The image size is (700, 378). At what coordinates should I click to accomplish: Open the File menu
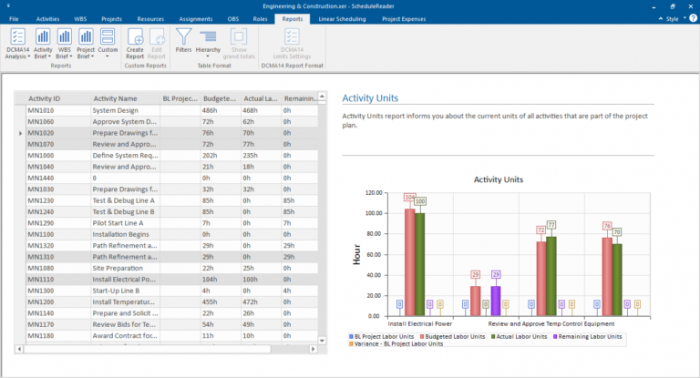tap(14, 19)
